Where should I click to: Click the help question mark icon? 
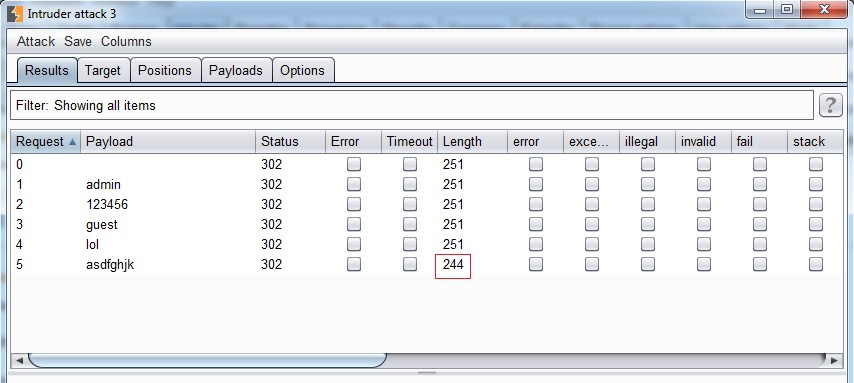point(831,105)
